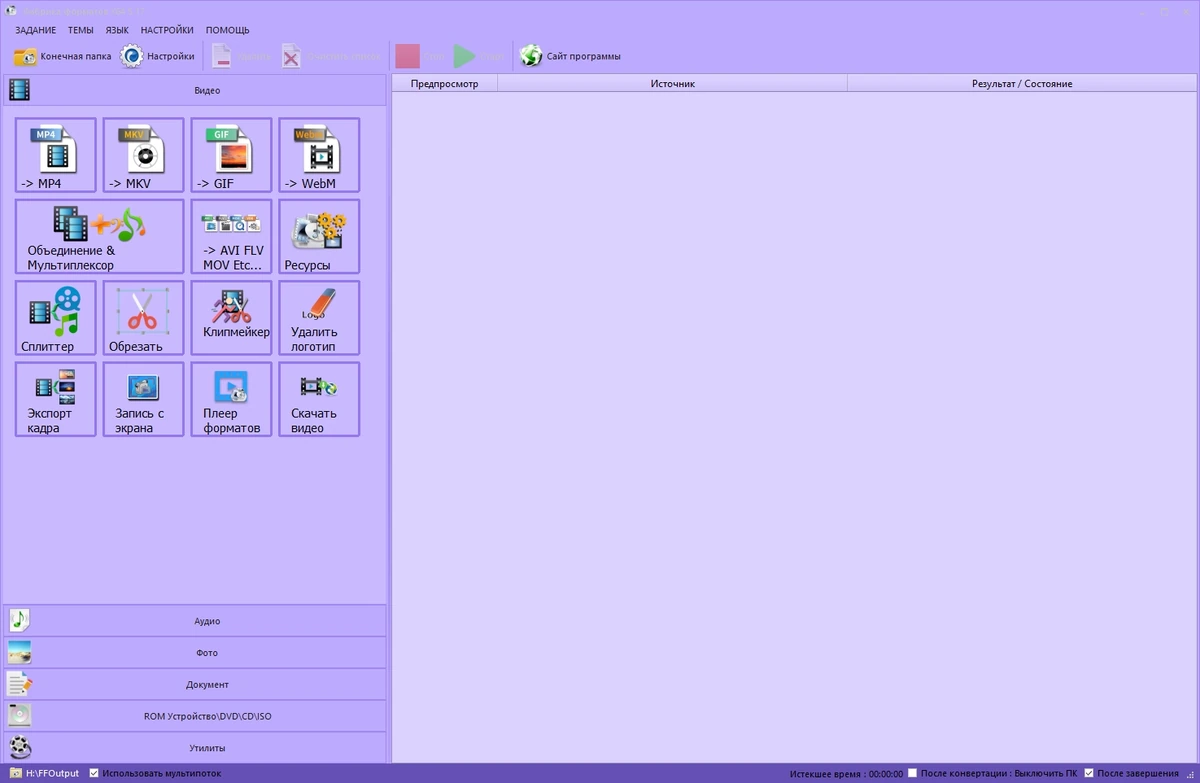The height and width of the screenshot is (783, 1200).
Task: Select the -> MKV converter tile
Action: pyautogui.click(x=144, y=155)
